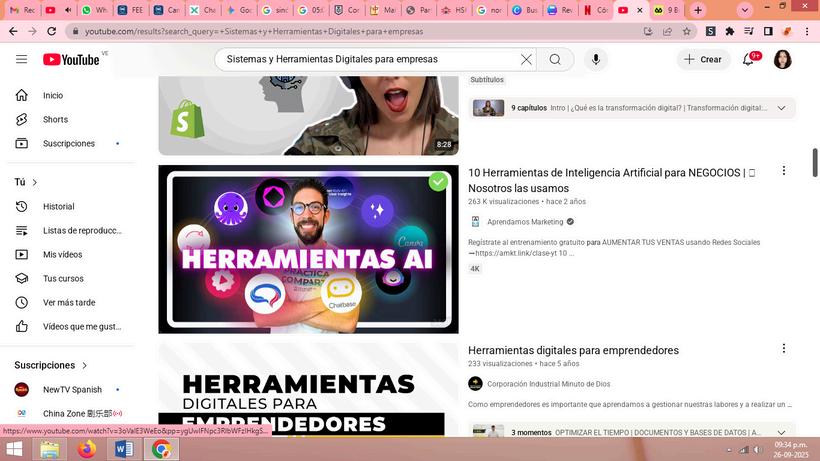This screenshot has height=461, width=820.
Task: Open NewTV Spanish channel subscription
Action: pyautogui.click(x=68, y=389)
